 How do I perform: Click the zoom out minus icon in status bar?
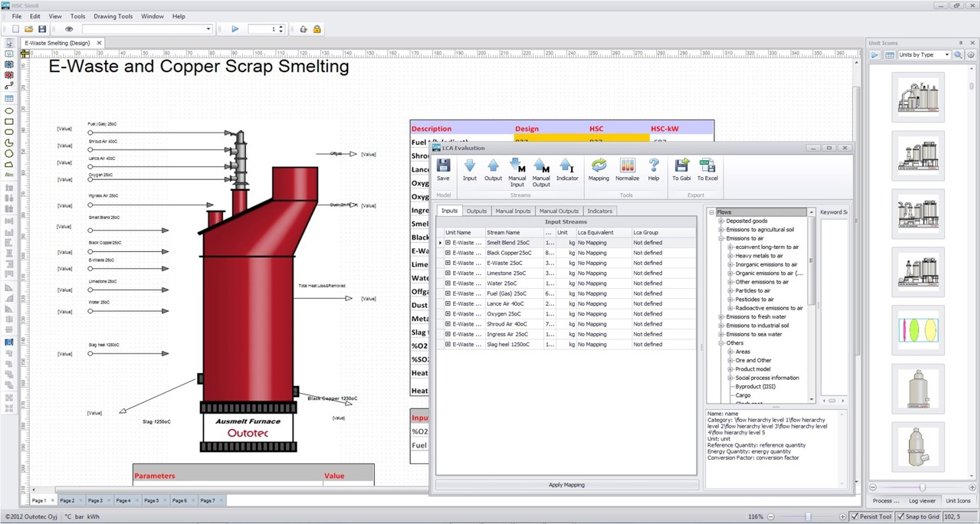point(770,516)
